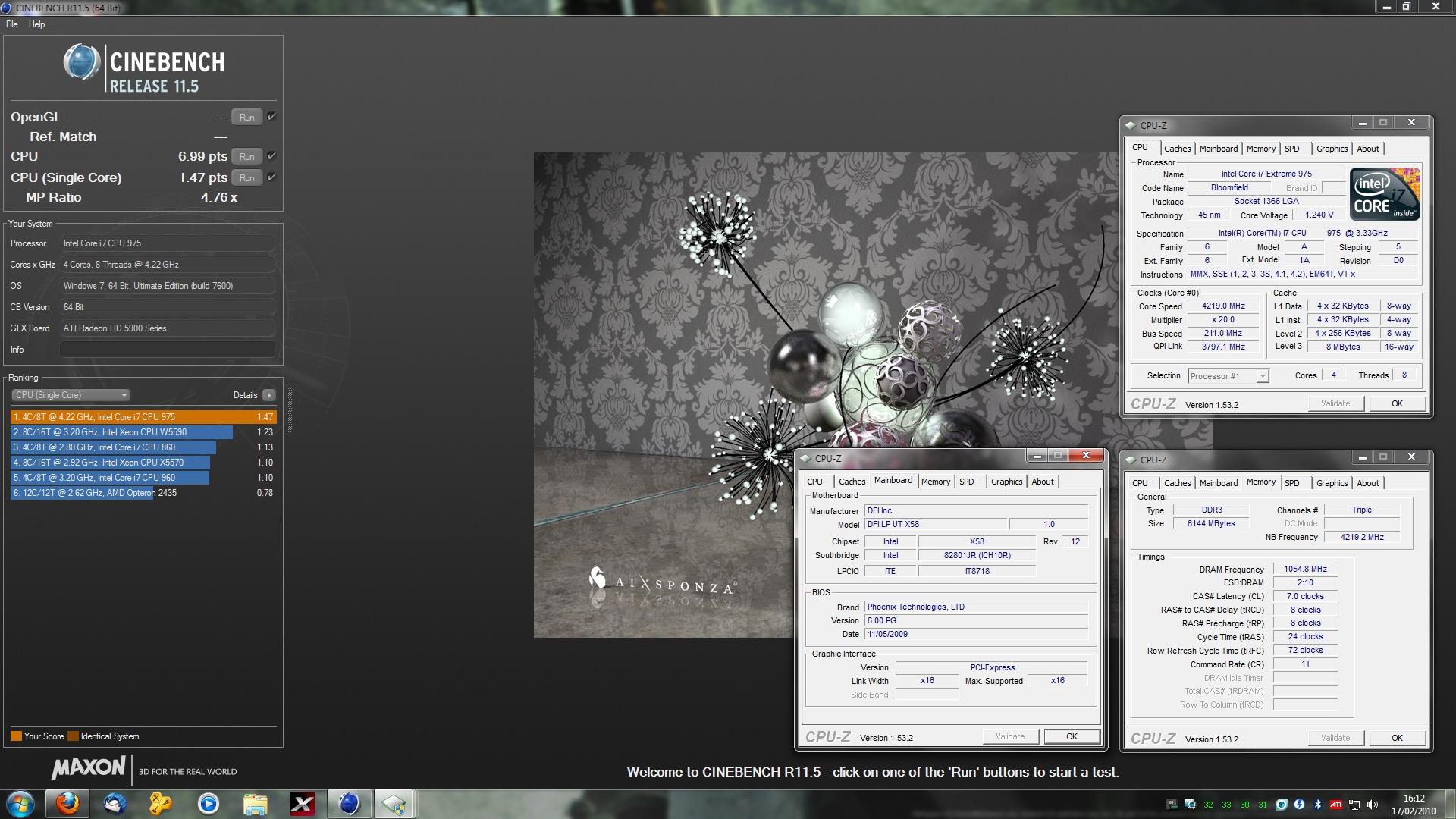The width and height of the screenshot is (1456, 819).
Task: Switch to Mainboard tab in top CPU-Z window
Action: coord(1219,149)
